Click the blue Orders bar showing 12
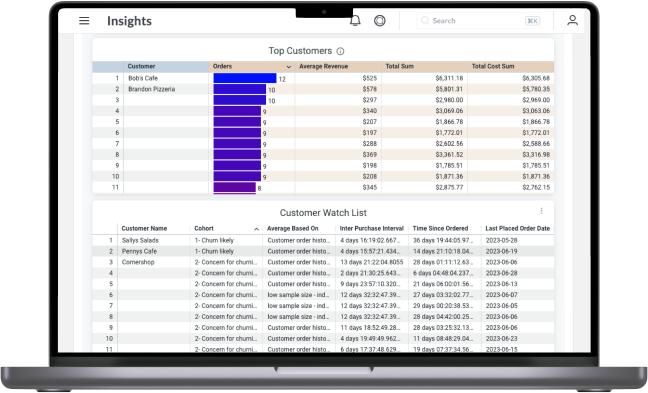 point(245,78)
